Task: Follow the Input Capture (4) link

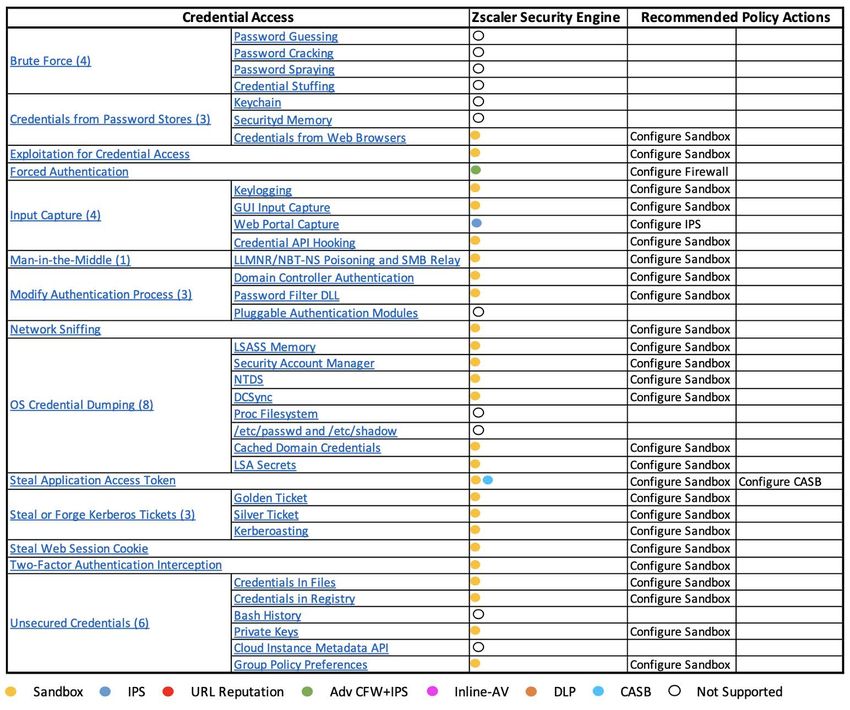Action: tap(55, 215)
